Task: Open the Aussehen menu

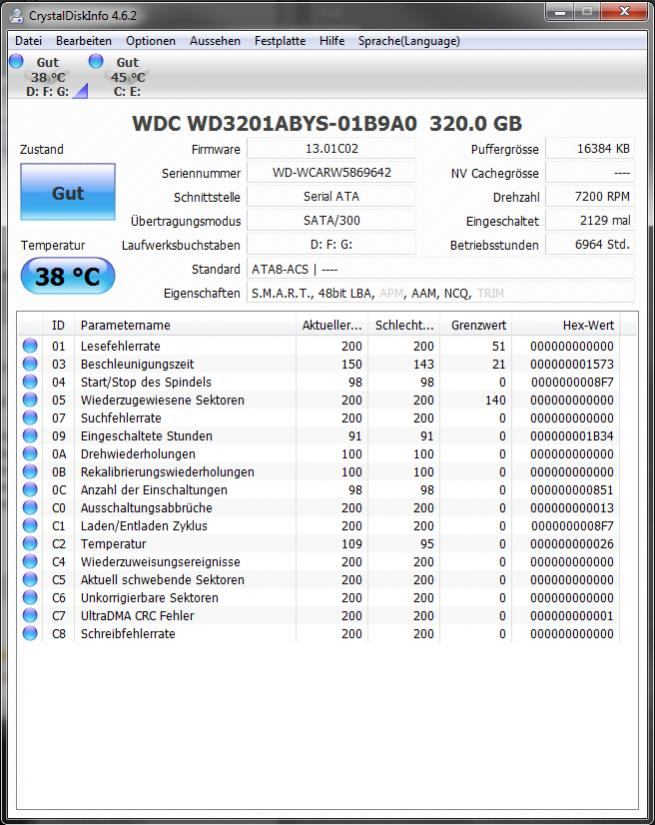Action: tap(215, 41)
